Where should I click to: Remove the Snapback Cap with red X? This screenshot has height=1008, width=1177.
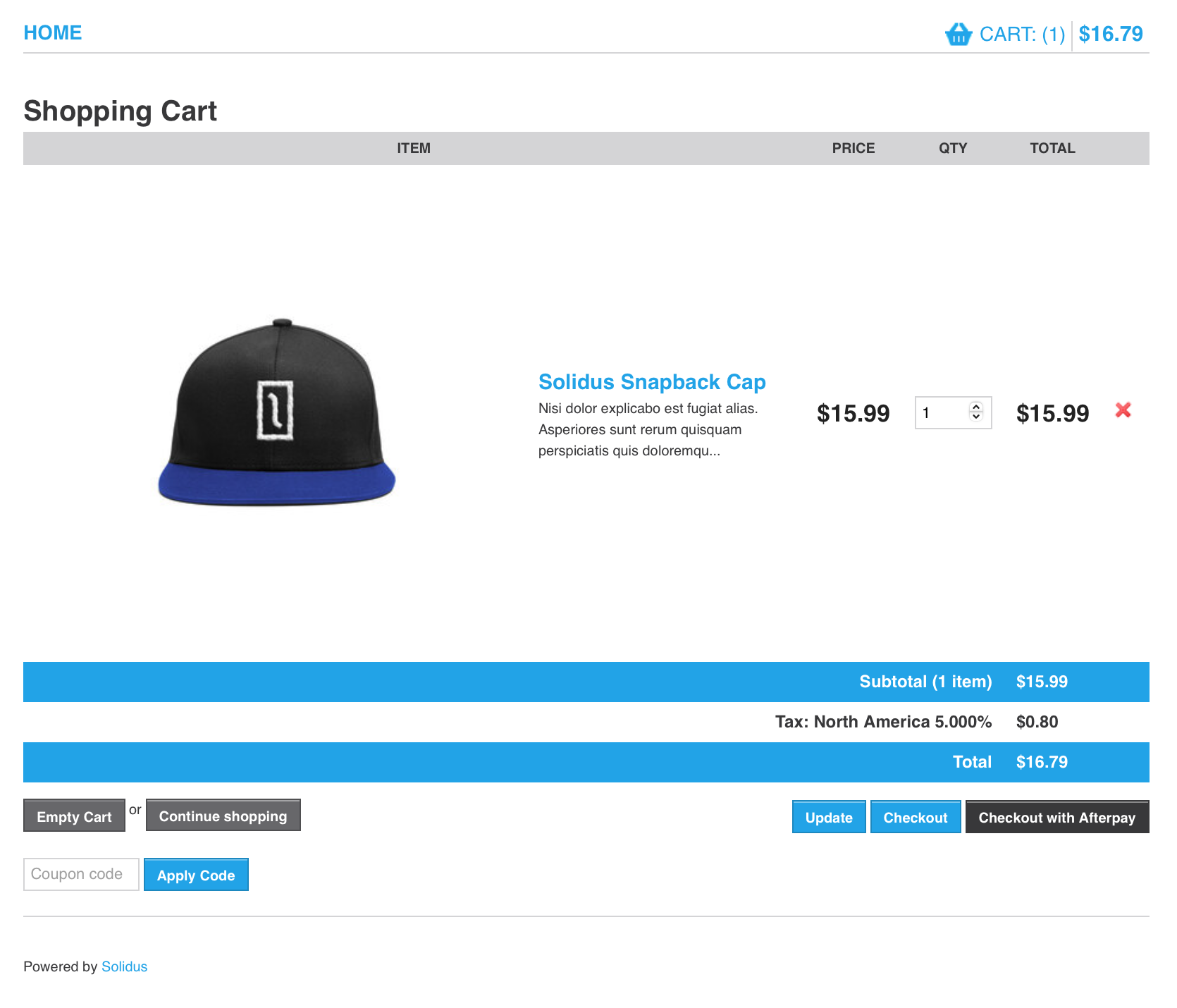[x=1123, y=410]
